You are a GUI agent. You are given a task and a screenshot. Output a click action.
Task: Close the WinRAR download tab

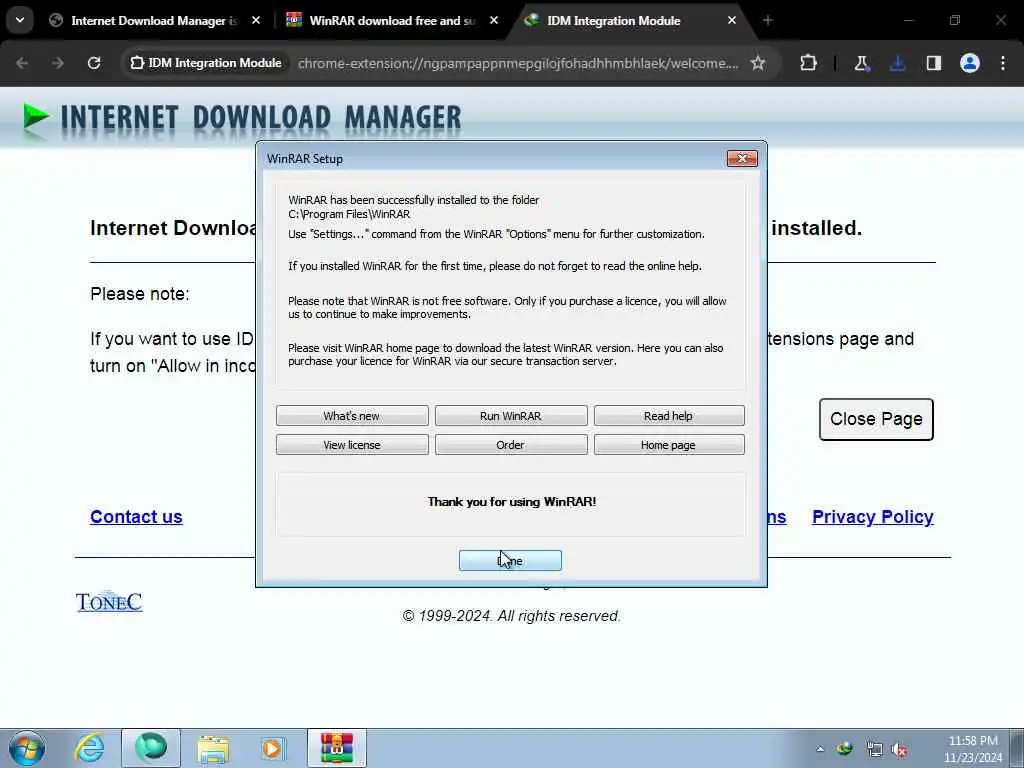tap(494, 21)
